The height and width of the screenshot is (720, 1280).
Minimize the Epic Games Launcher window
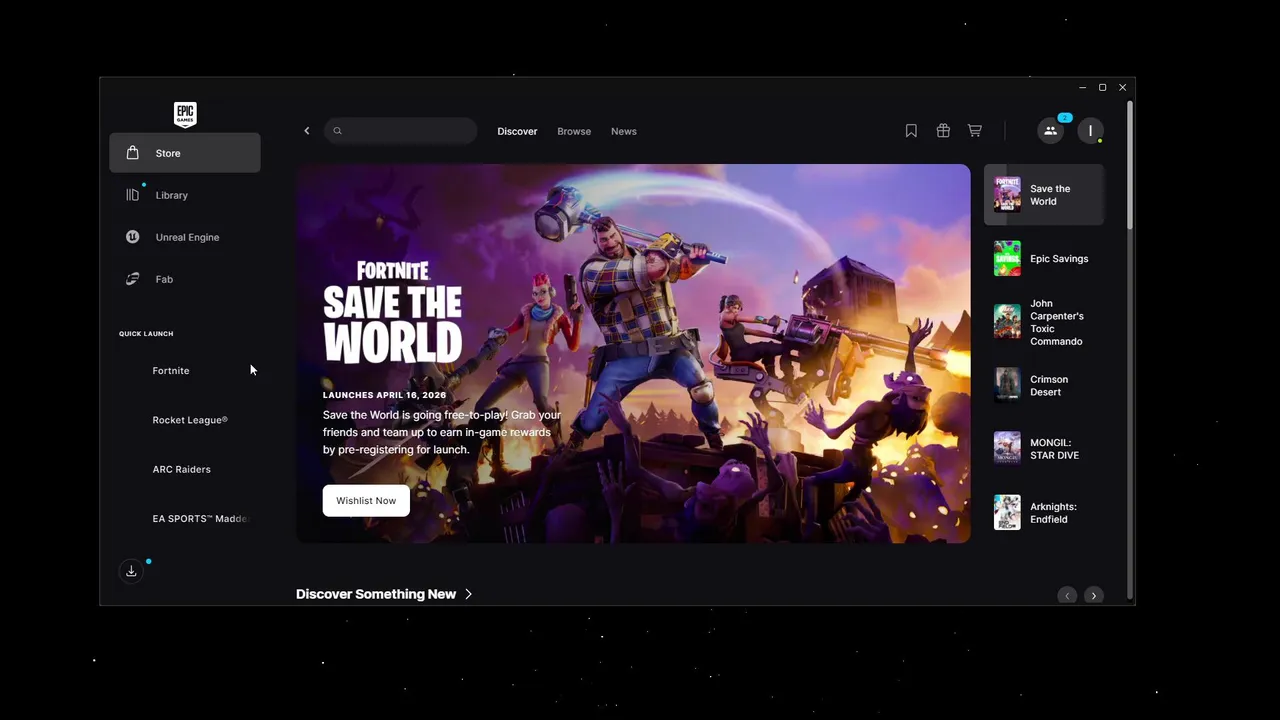[1083, 88]
